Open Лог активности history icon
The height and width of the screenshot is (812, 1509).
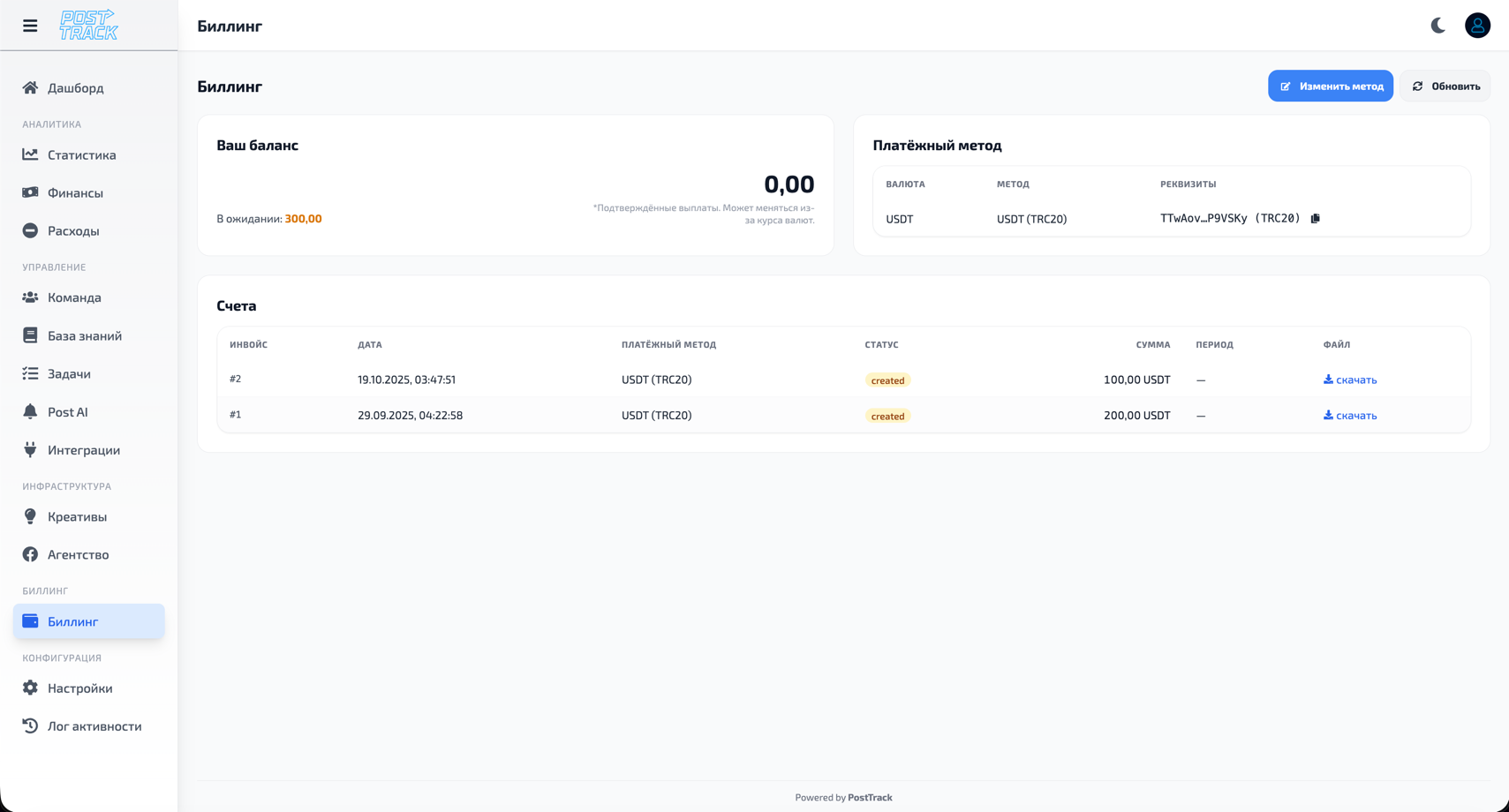coord(29,726)
